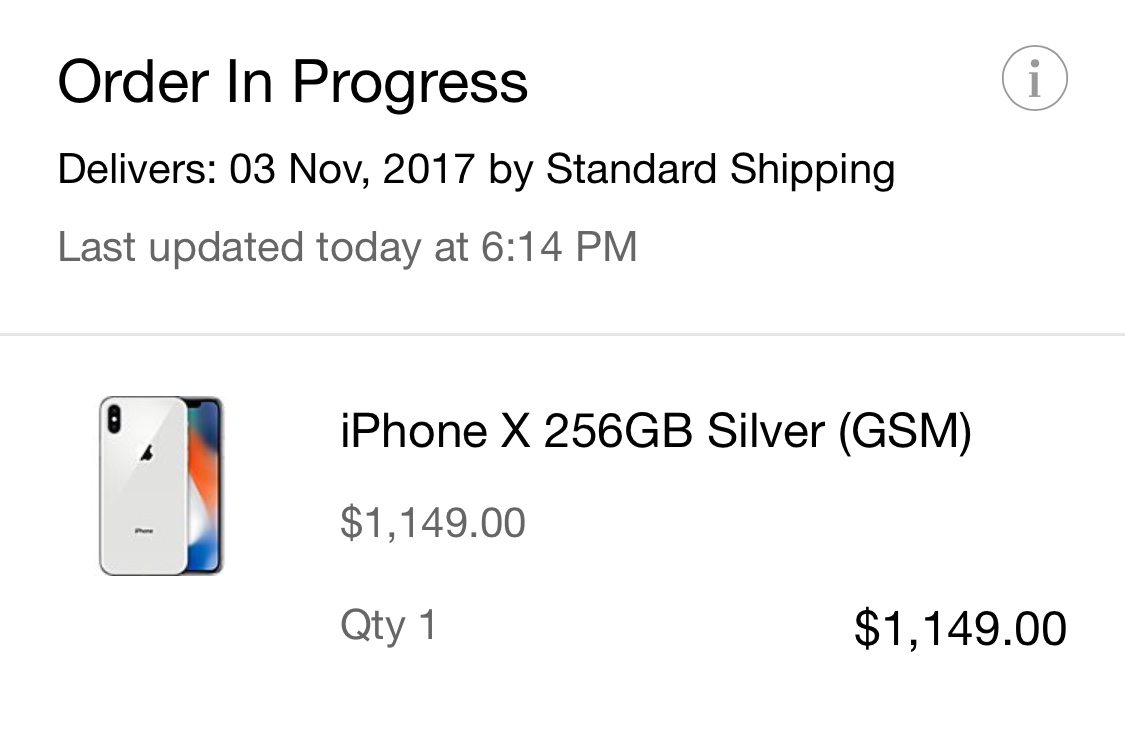Image resolution: width=1125 pixels, height=746 pixels.
Task: Click the rear camera on the iPhone picture
Action: coord(113,418)
